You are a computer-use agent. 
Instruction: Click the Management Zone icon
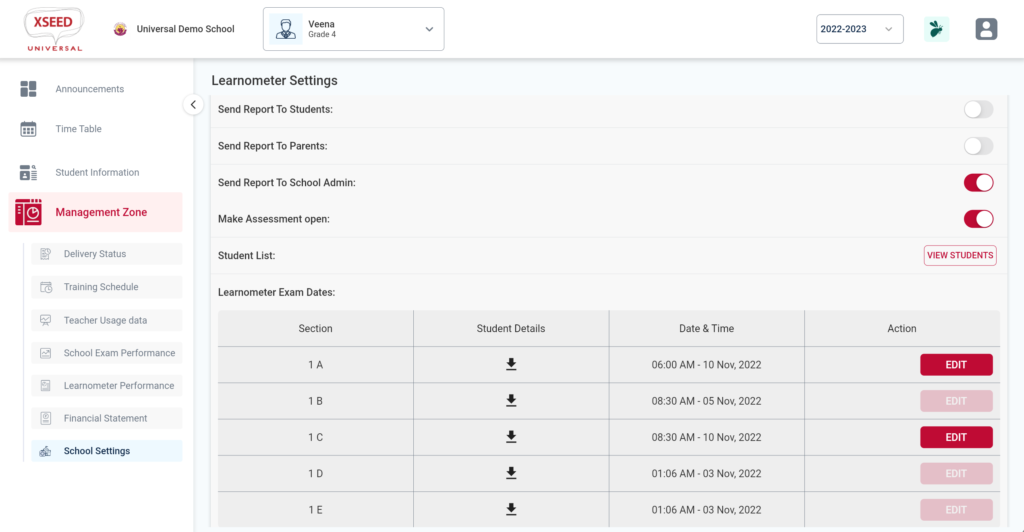click(28, 212)
